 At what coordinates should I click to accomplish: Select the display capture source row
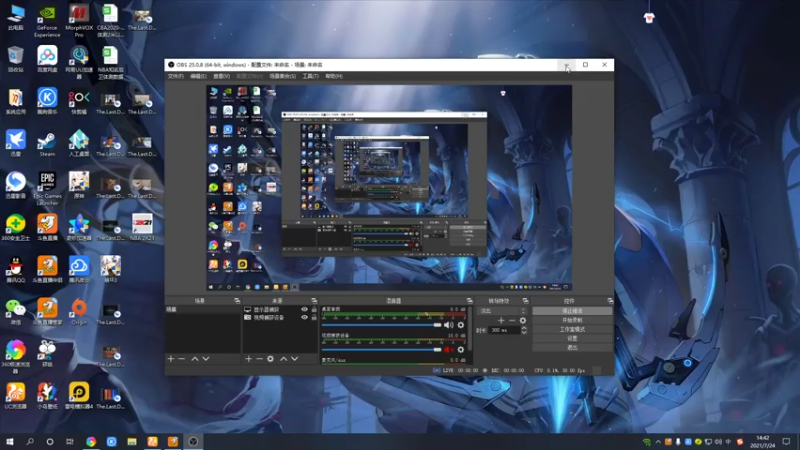point(280,310)
